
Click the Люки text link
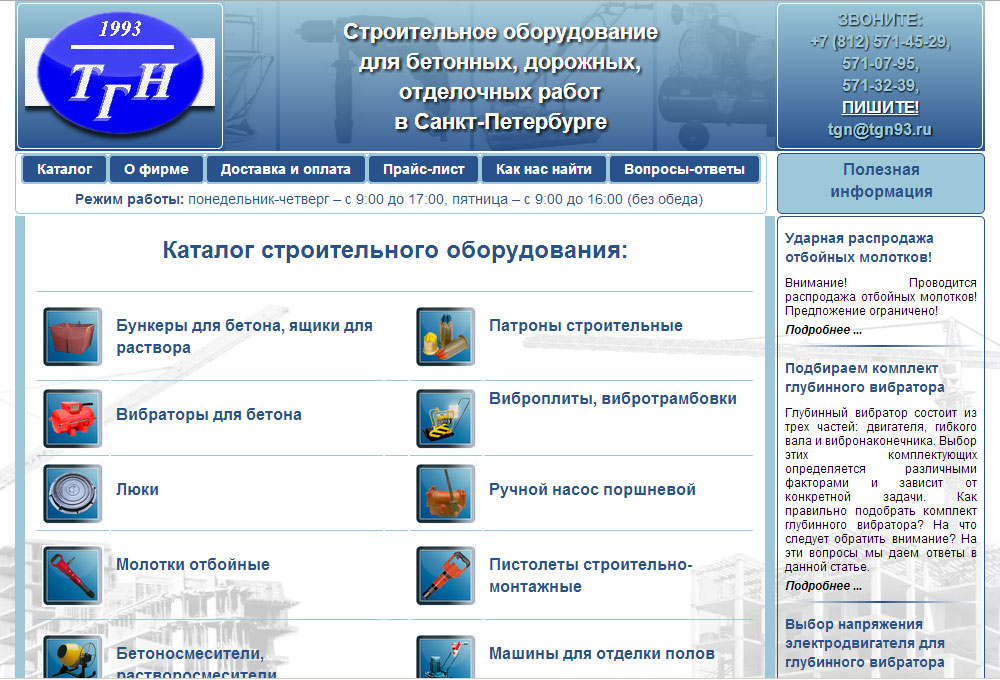[x=137, y=489]
